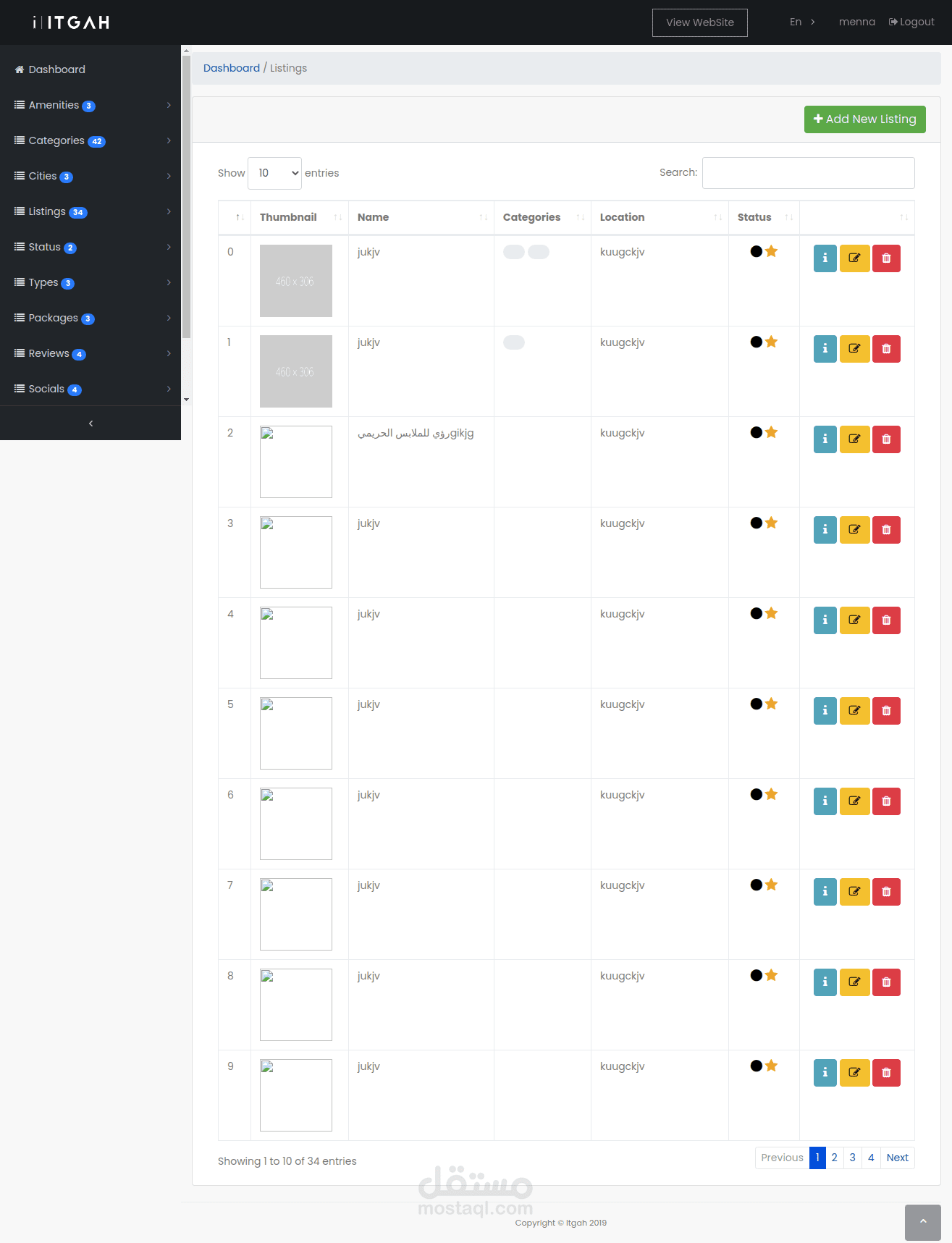Go to page 2 of the listings
The image size is (952, 1243).
835,1158
